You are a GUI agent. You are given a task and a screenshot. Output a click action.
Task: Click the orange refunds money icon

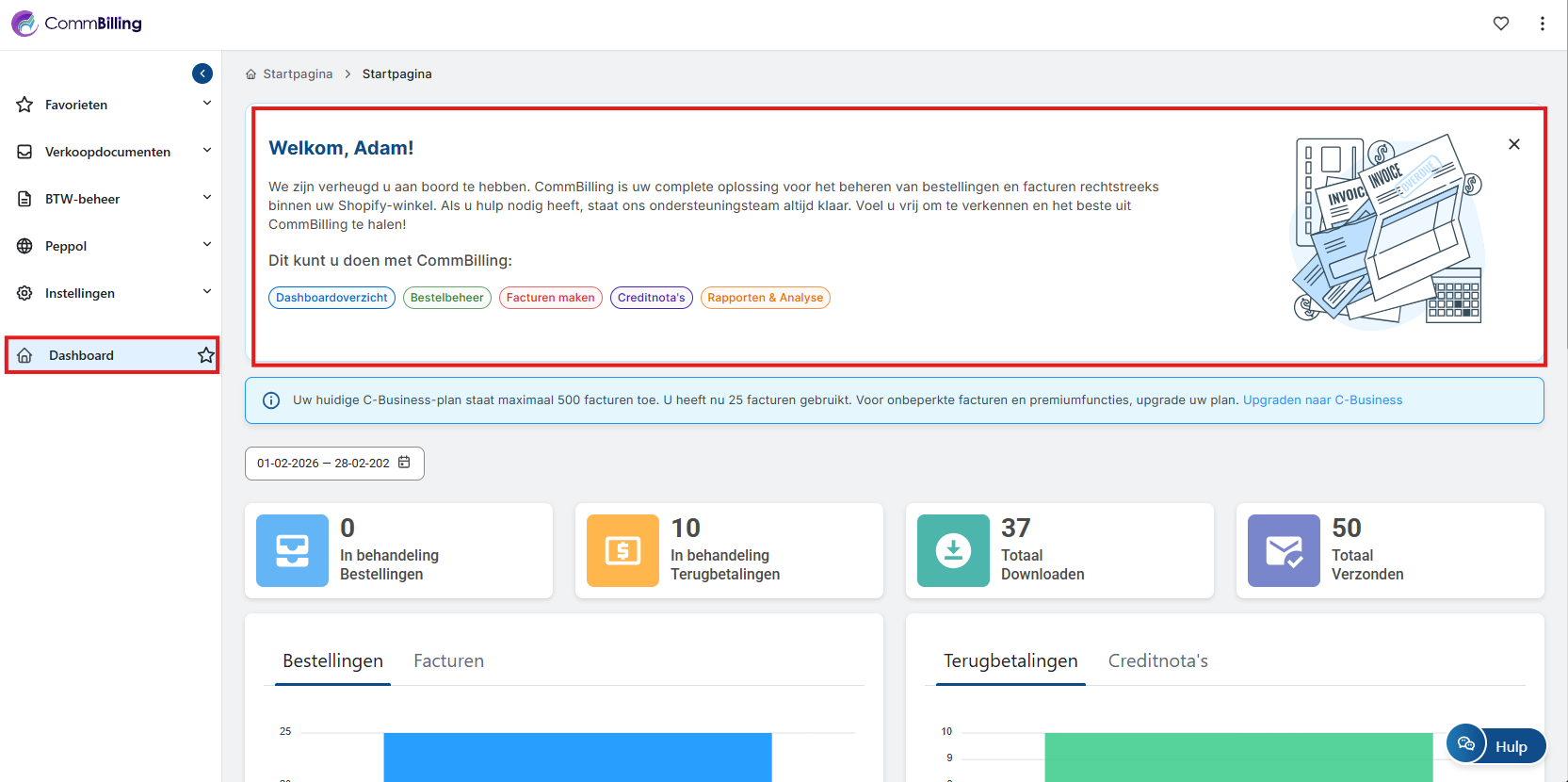pyautogui.click(x=622, y=551)
